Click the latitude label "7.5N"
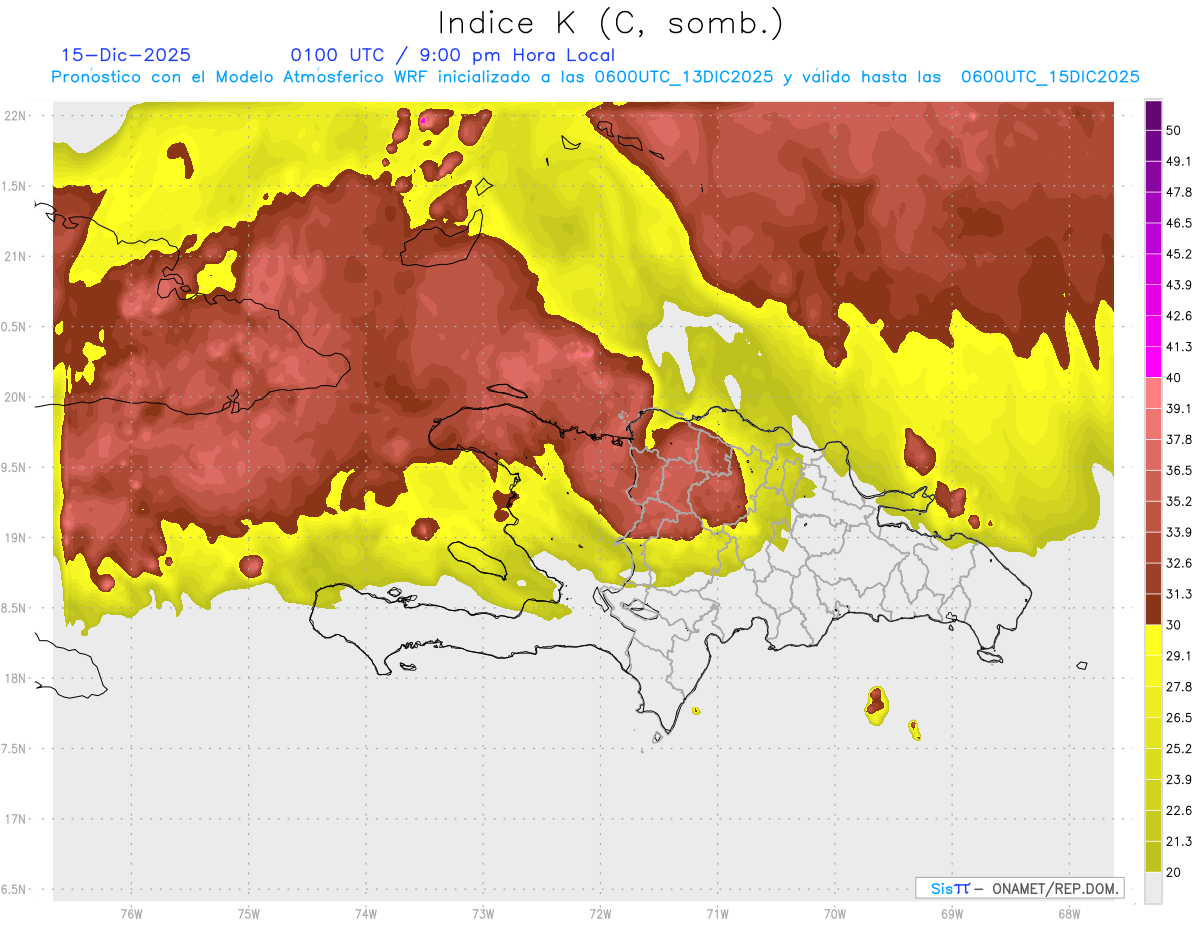1200x927 pixels. click(14, 749)
